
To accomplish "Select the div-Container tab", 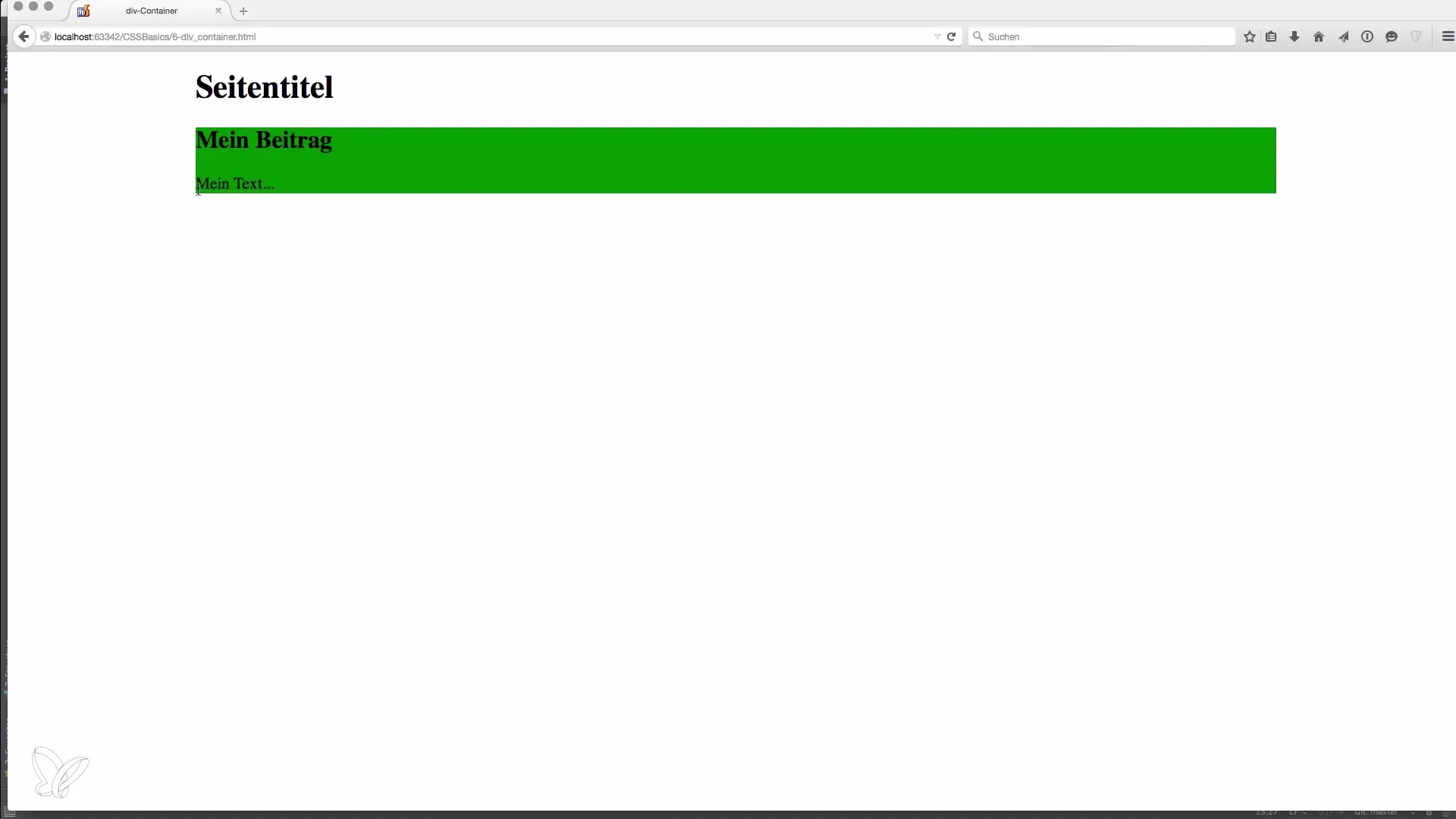I will point(150,11).
